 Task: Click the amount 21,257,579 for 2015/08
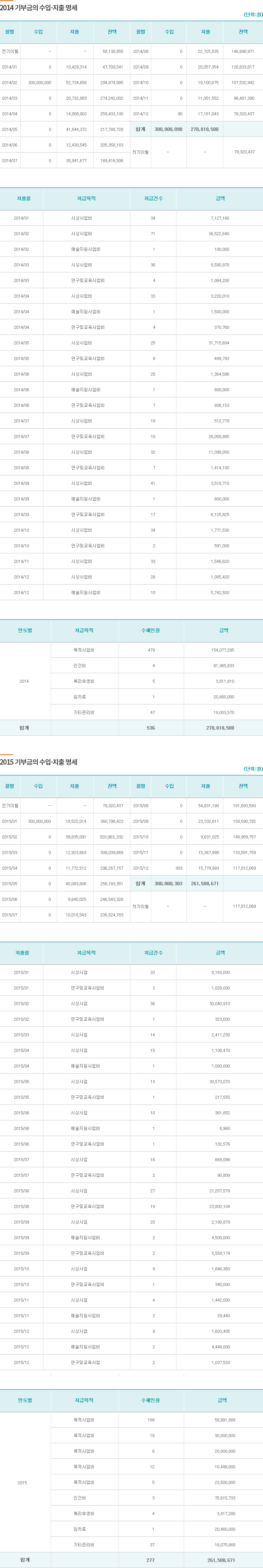219,1191
